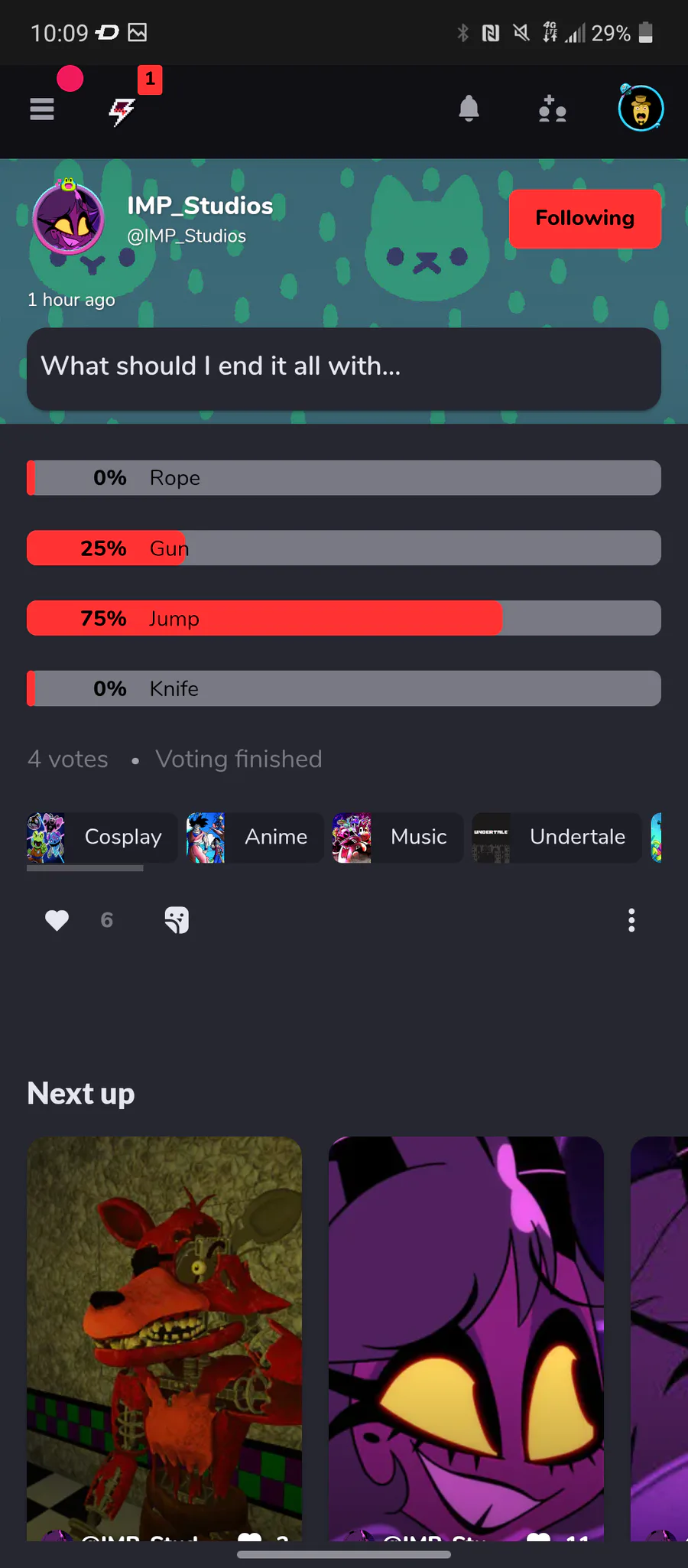View the like count number
The image size is (688, 1568).
107,920
